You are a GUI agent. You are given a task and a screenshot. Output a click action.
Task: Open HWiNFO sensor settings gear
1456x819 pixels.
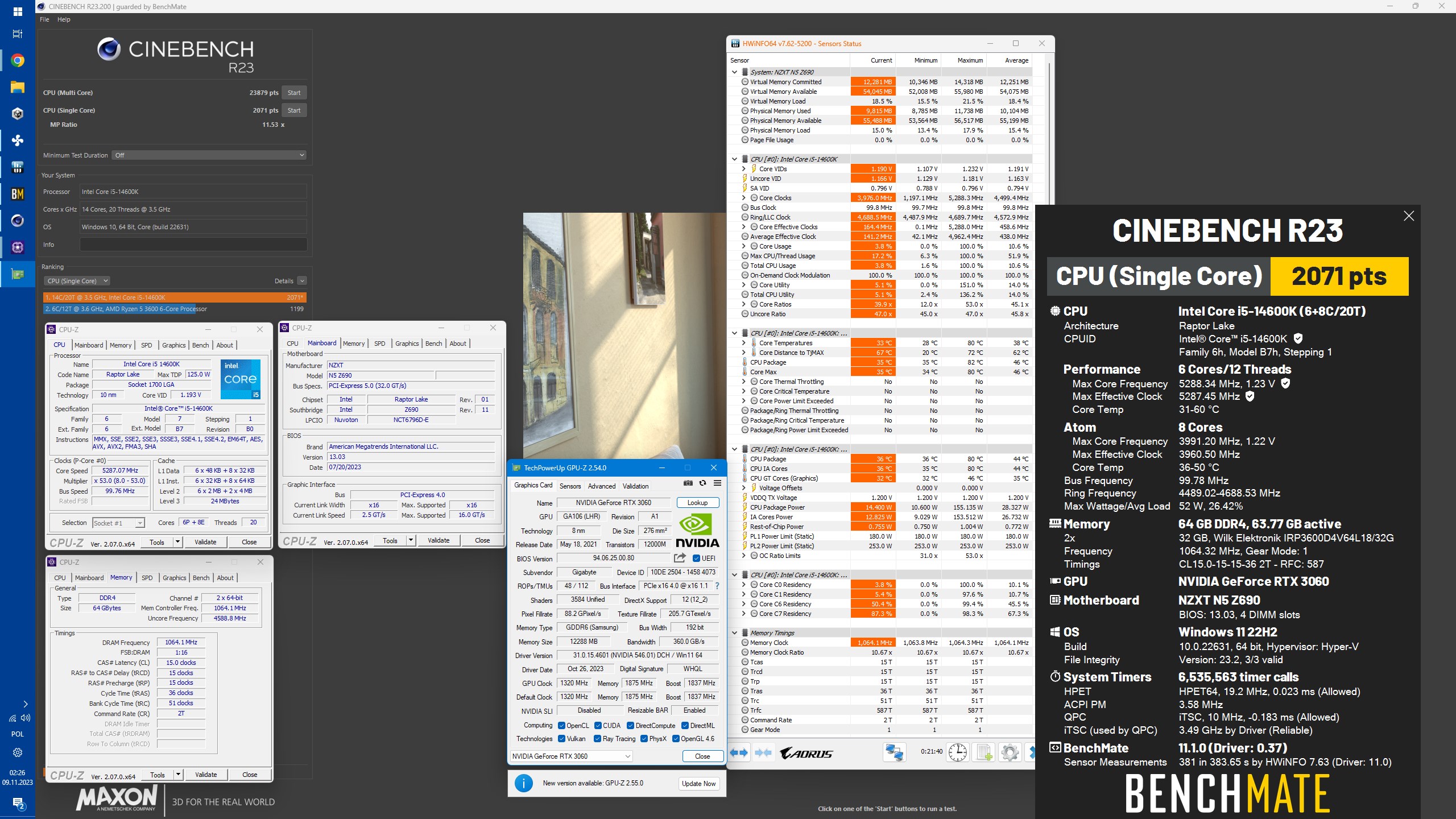(1010, 752)
